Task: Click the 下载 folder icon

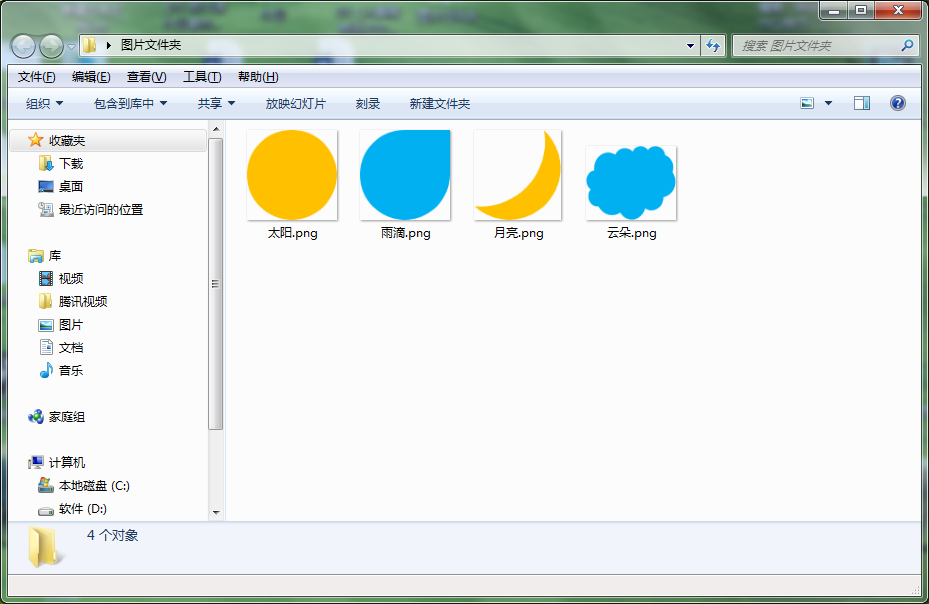Action: pyautogui.click(x=46, y=163)
